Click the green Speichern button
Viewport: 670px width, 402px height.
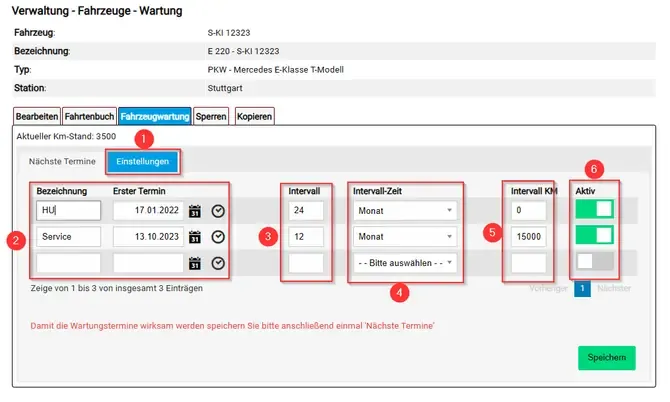click(x=607, y=358)
